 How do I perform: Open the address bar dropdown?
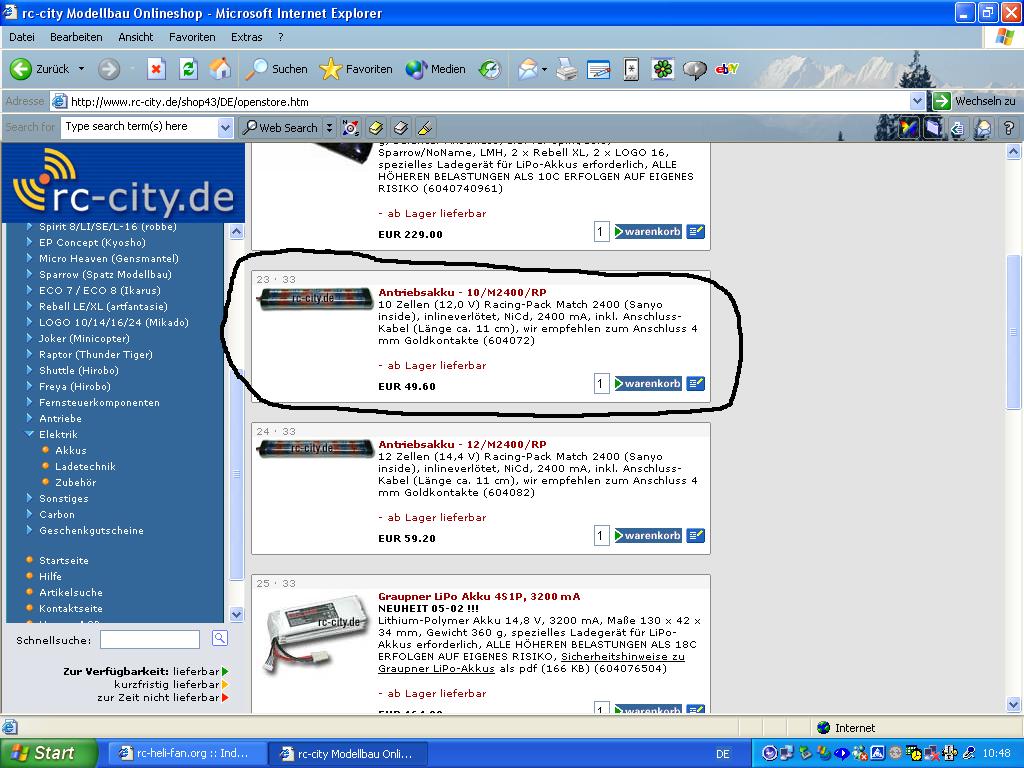click(917, 101)
